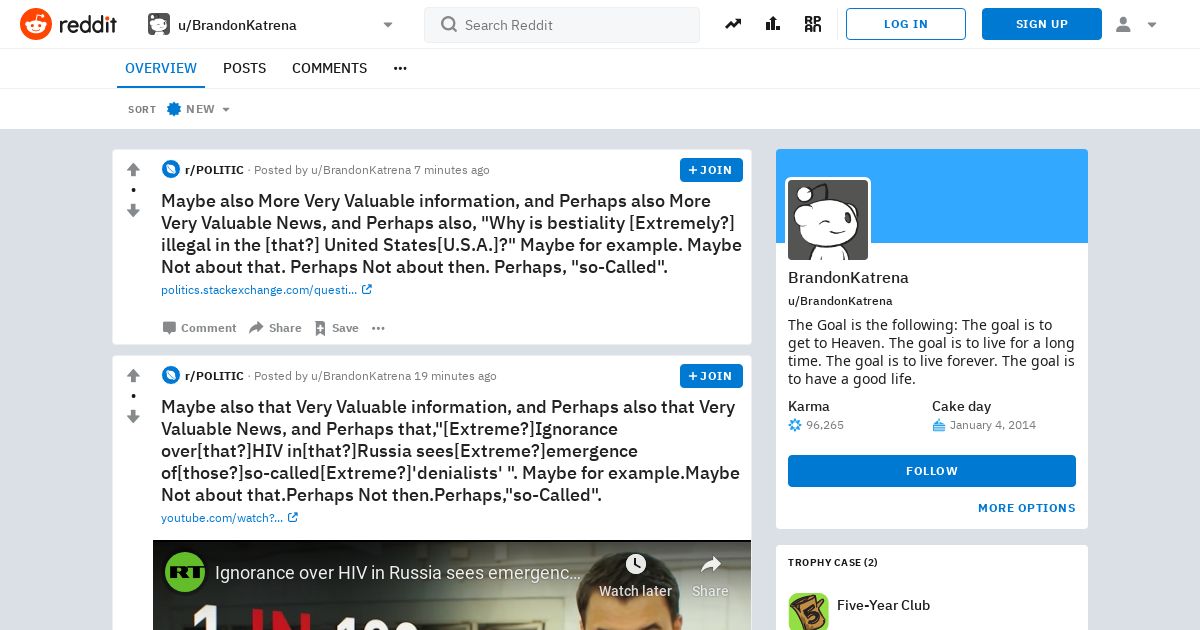This screenshot has width=1200, height=630.
Task: Click the Five-Year Club trophy icon
Action: pos(808,611)
